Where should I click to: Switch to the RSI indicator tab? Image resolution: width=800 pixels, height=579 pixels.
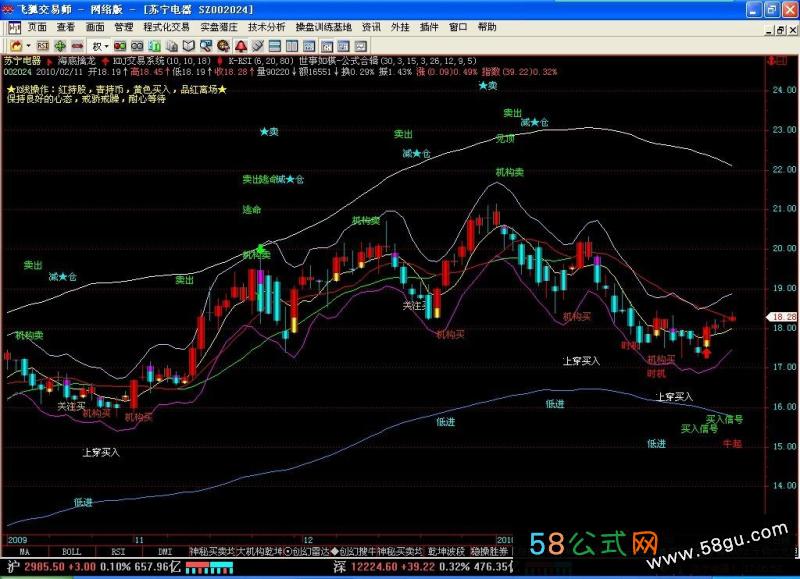[x=118, y=551]
